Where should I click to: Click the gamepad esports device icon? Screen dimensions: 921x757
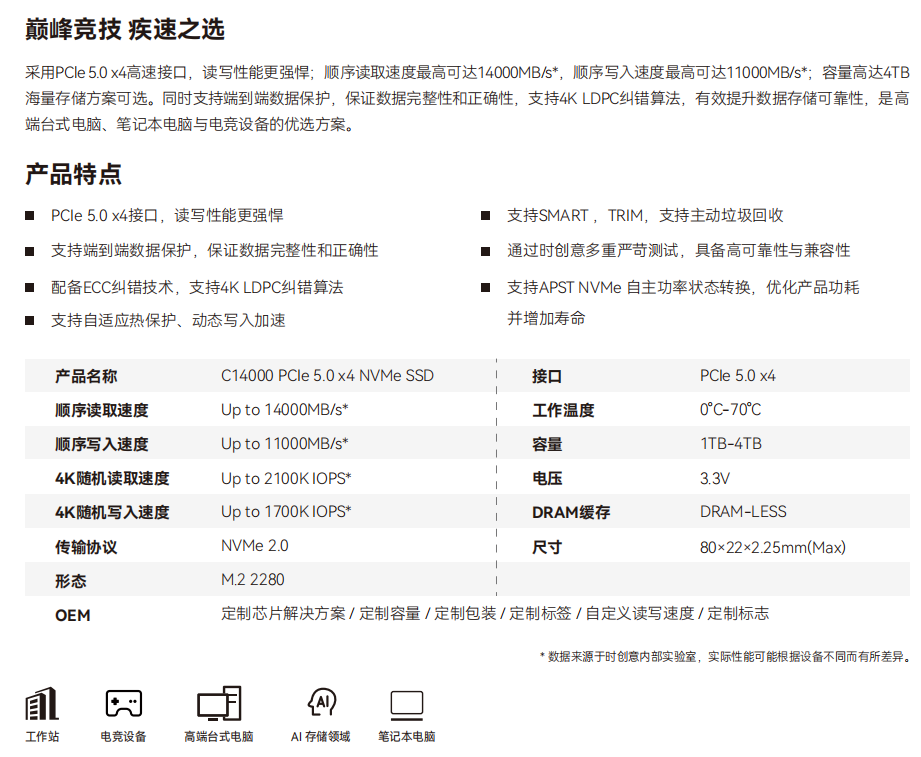pos(123,703)
